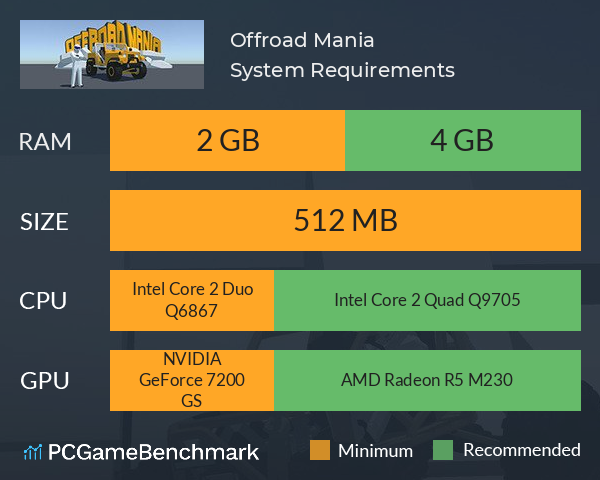Click the Minimum legend label
This screenshot has width=600, height=480.
[375, 451]
